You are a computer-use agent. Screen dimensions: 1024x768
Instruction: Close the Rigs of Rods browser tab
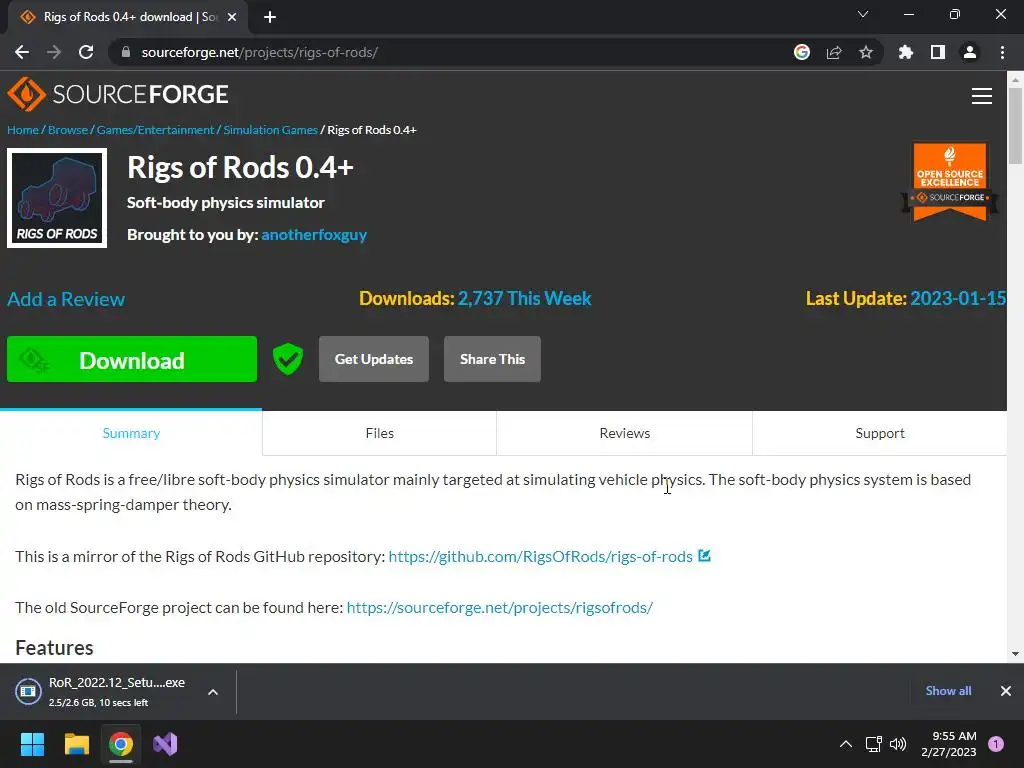click(x=232, y=17)
